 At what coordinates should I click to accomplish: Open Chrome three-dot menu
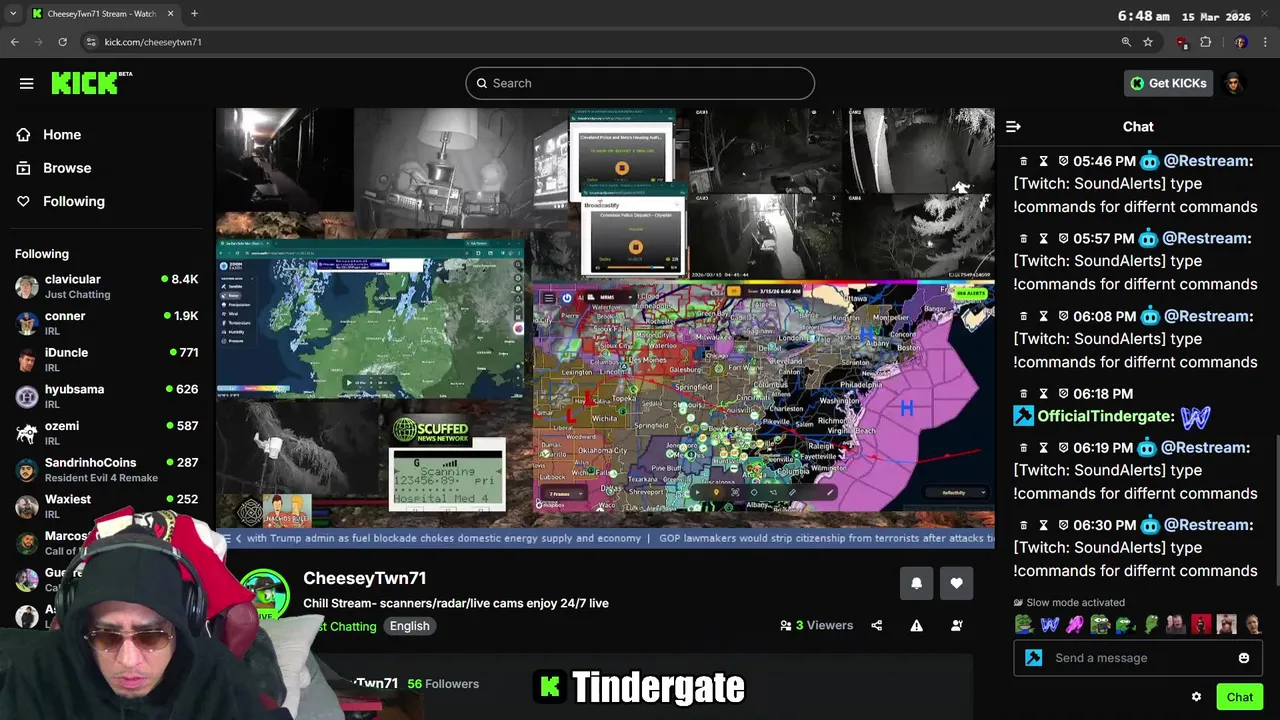pyautogui.click(x=1266, y=42)
